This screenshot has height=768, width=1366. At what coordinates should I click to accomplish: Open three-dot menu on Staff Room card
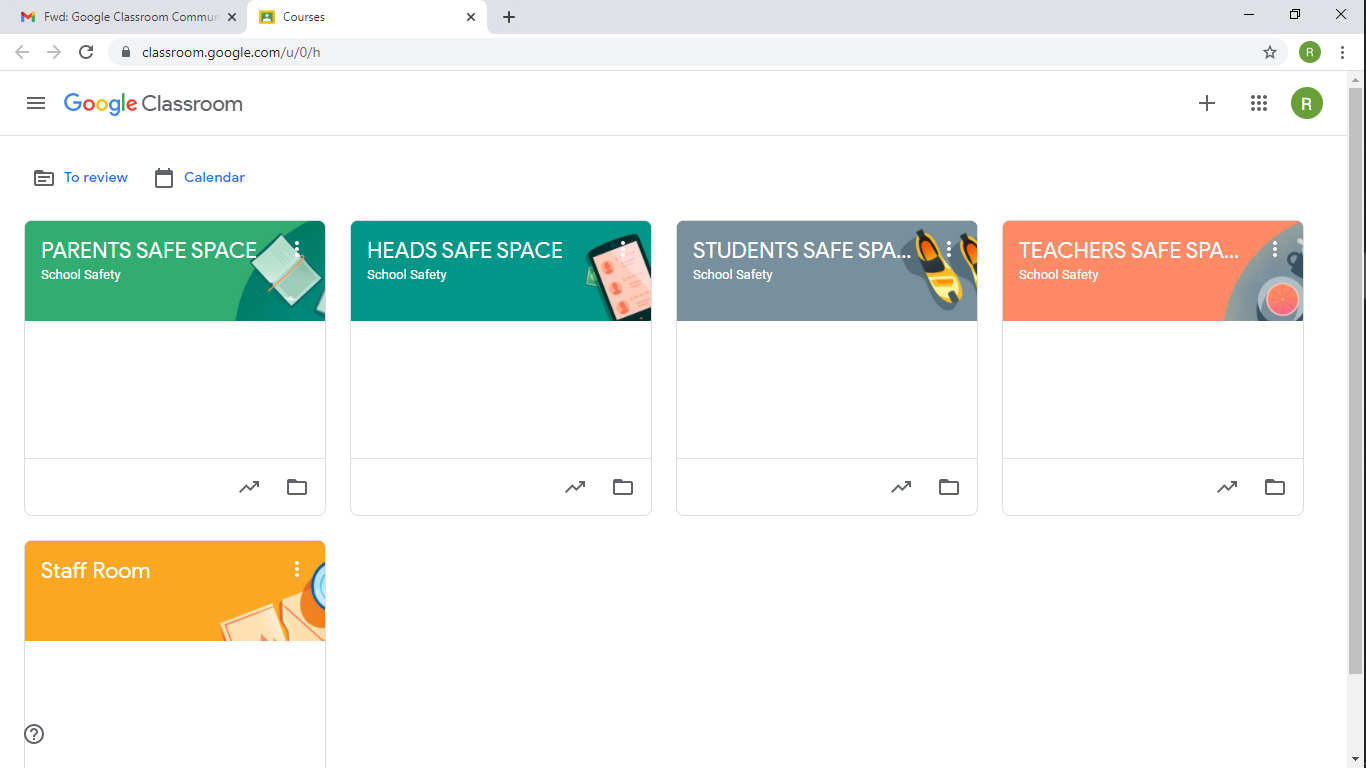tap(297, 569)
